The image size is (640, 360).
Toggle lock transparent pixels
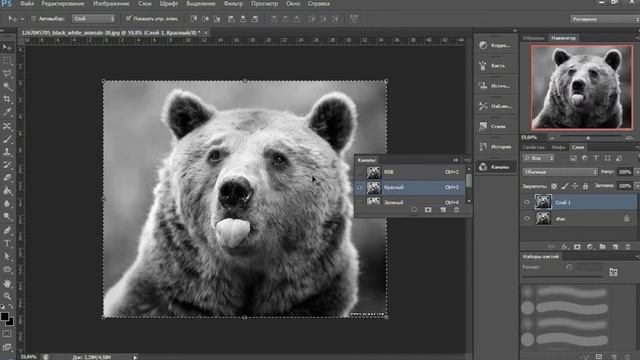[x=554, y=186]
